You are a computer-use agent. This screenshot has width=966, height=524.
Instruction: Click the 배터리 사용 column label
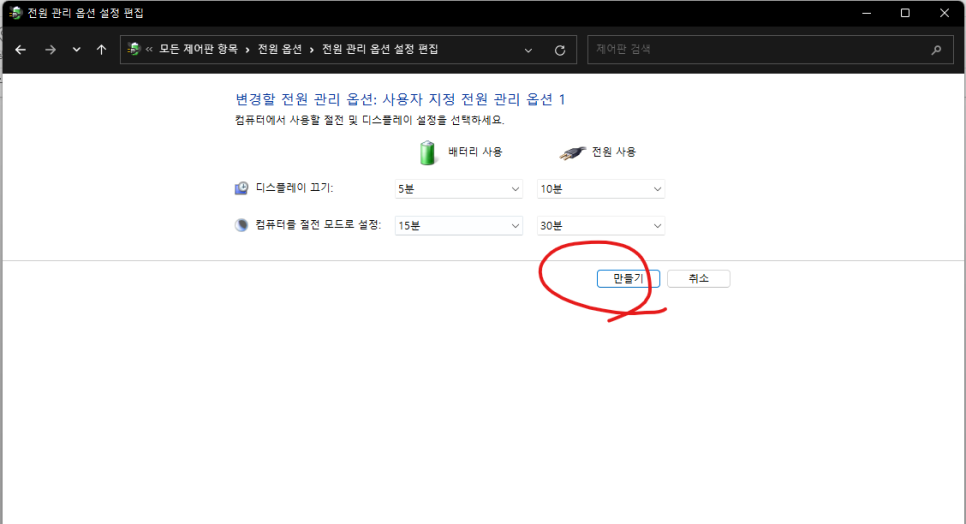475,151
